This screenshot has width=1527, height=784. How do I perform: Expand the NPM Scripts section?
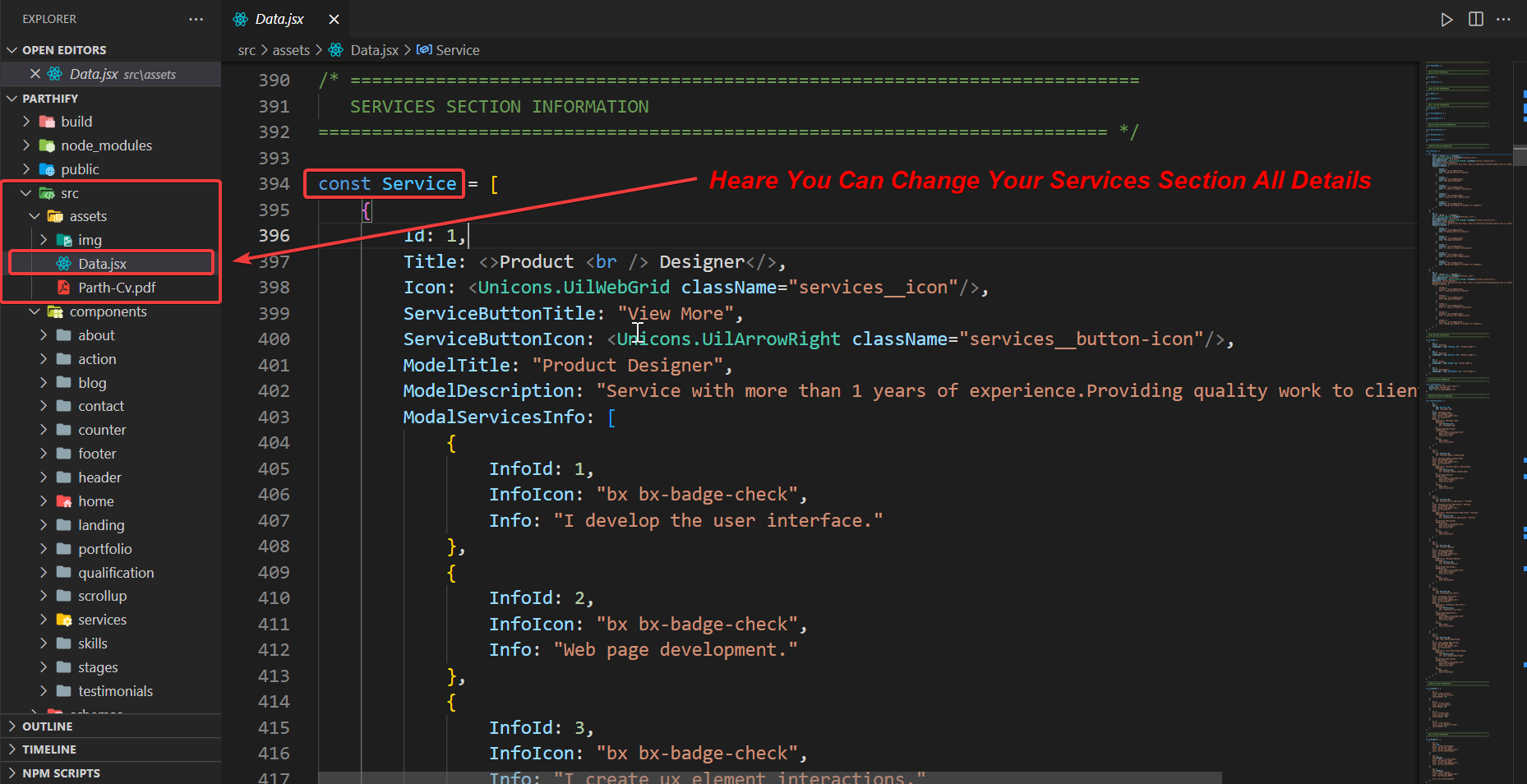tap(61, 773)
